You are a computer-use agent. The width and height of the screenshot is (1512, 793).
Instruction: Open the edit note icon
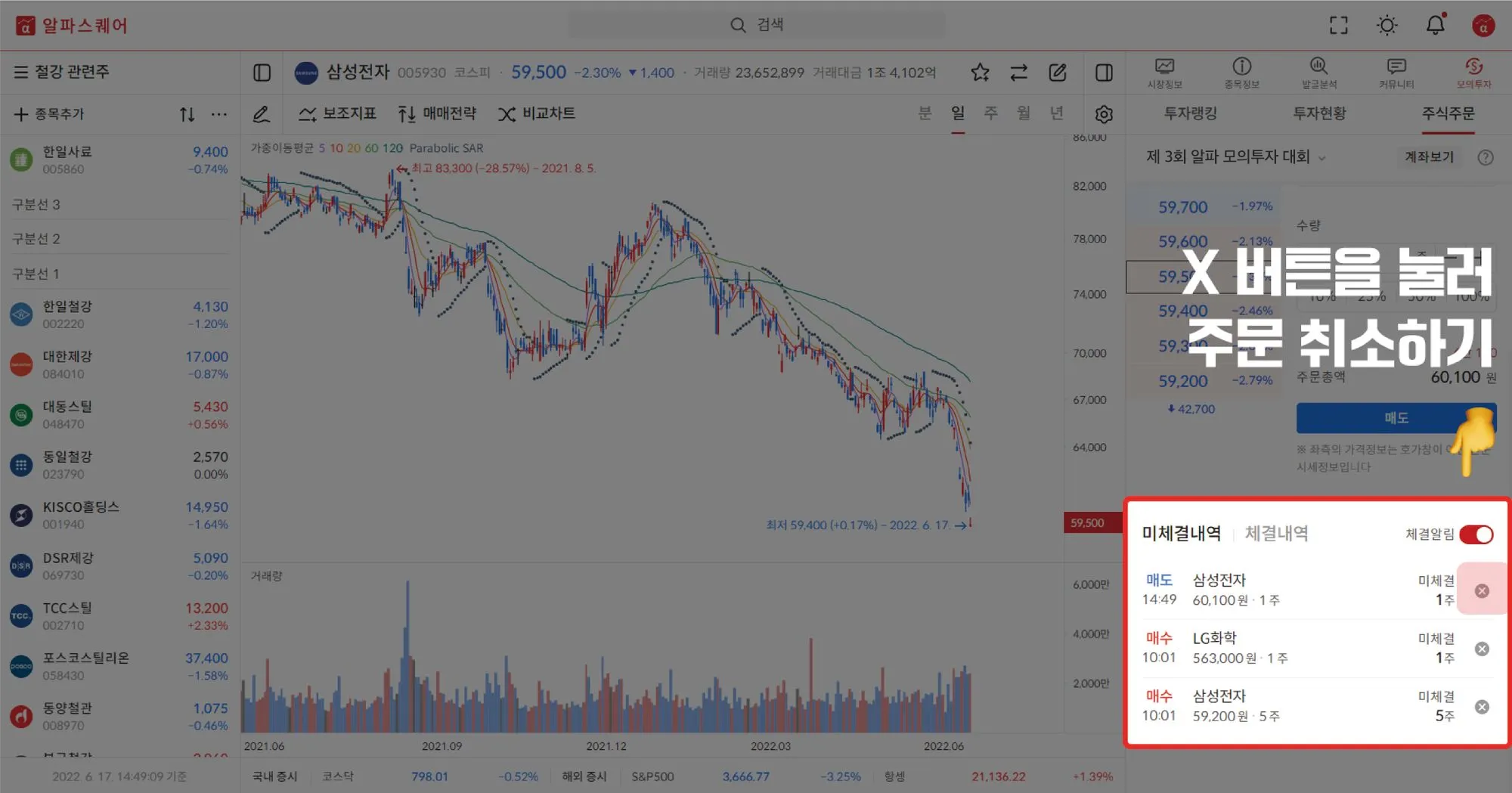click(1058, 73)
